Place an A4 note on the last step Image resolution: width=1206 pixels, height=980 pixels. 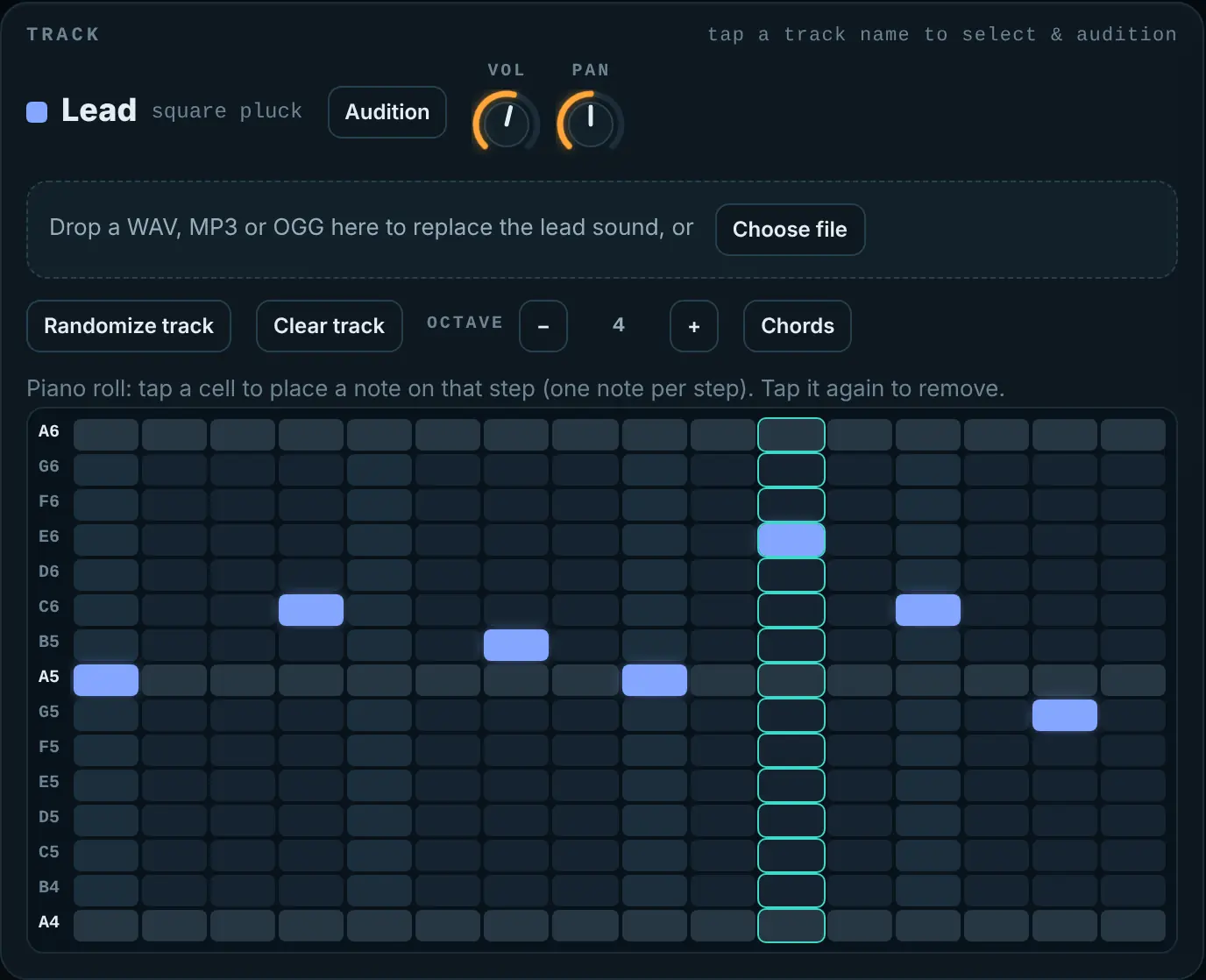click(x=1133, y=926)
